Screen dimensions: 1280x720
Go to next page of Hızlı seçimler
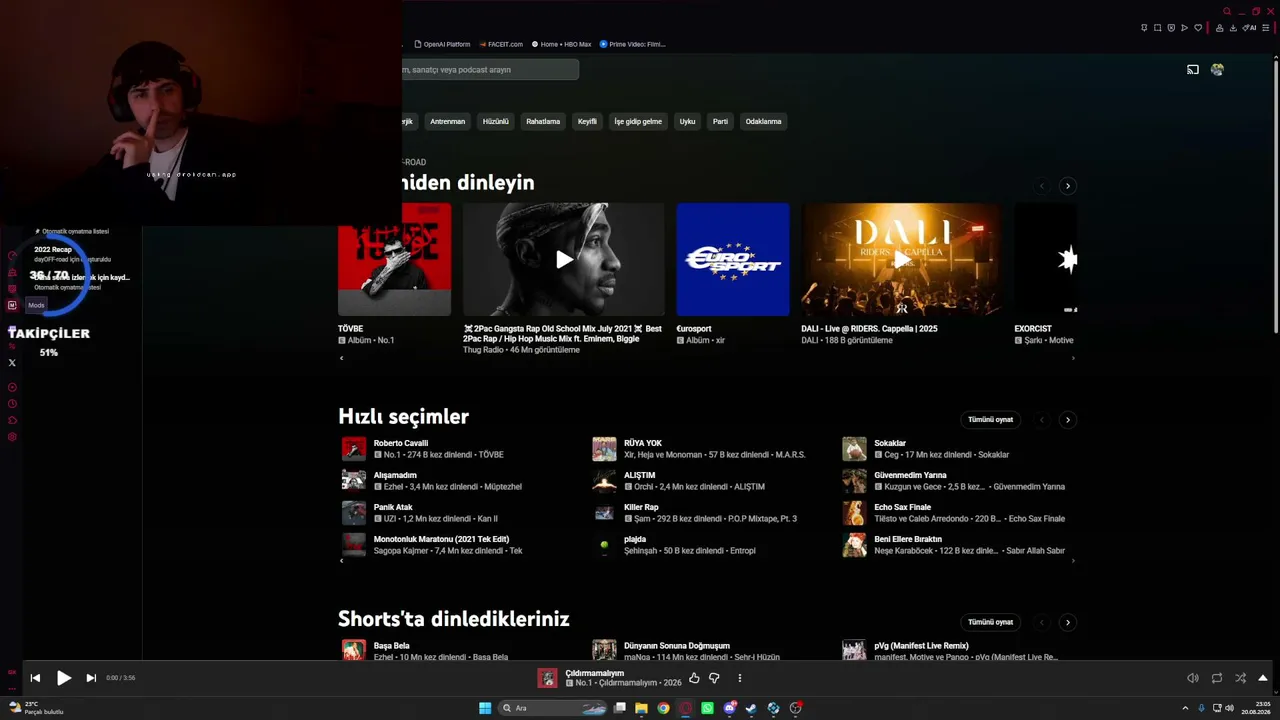click(1067, 420)
